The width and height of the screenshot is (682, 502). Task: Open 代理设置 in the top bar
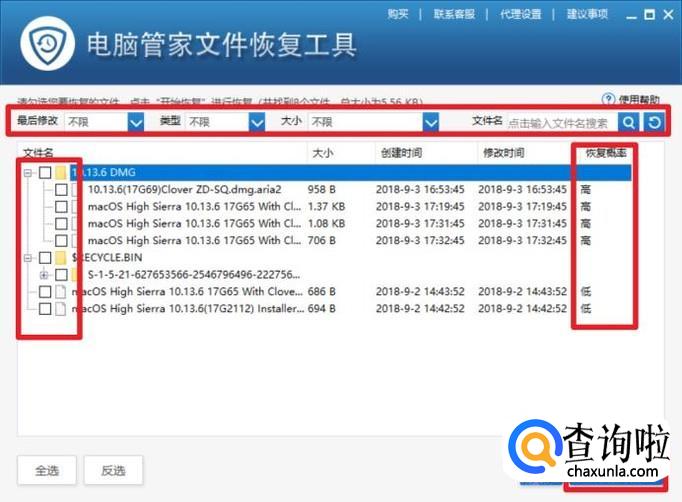pyautogui.click(x=520, y=14)
